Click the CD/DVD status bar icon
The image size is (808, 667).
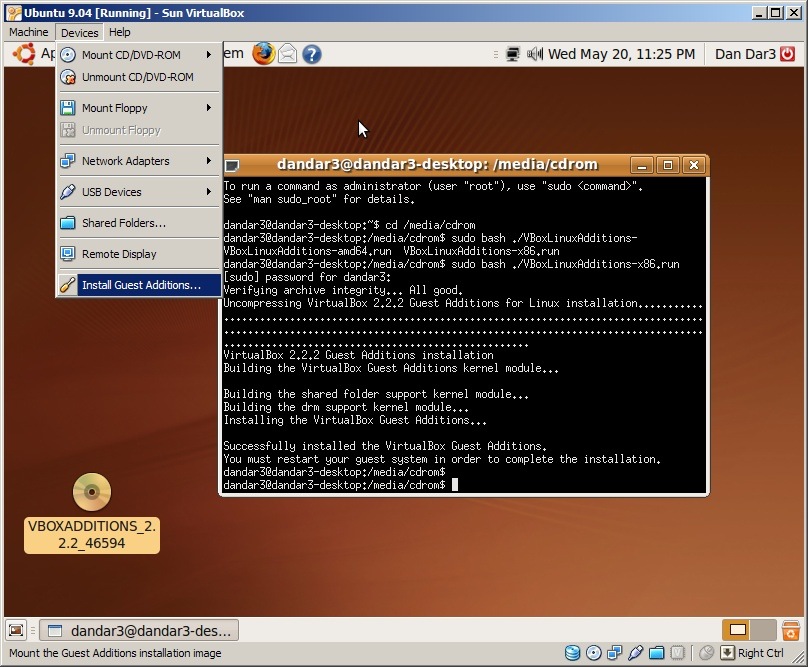(x=593, y=653)
